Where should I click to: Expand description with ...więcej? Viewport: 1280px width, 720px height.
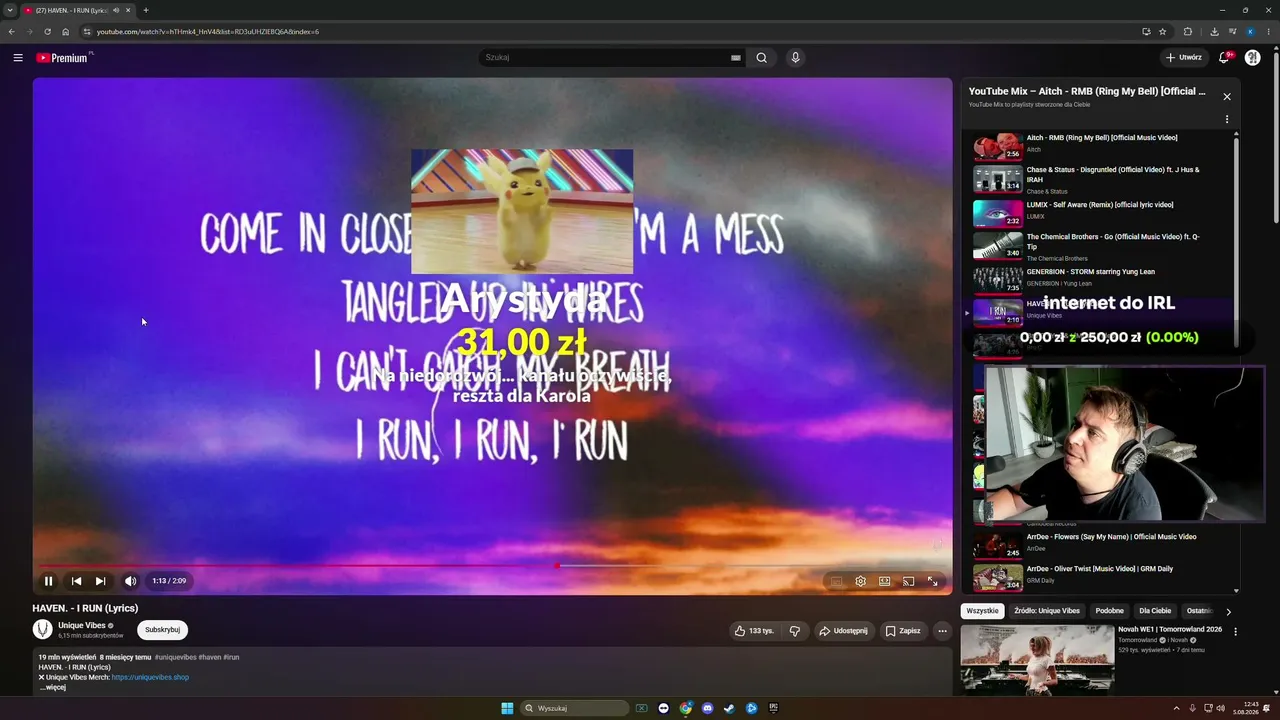pos(52,687)
